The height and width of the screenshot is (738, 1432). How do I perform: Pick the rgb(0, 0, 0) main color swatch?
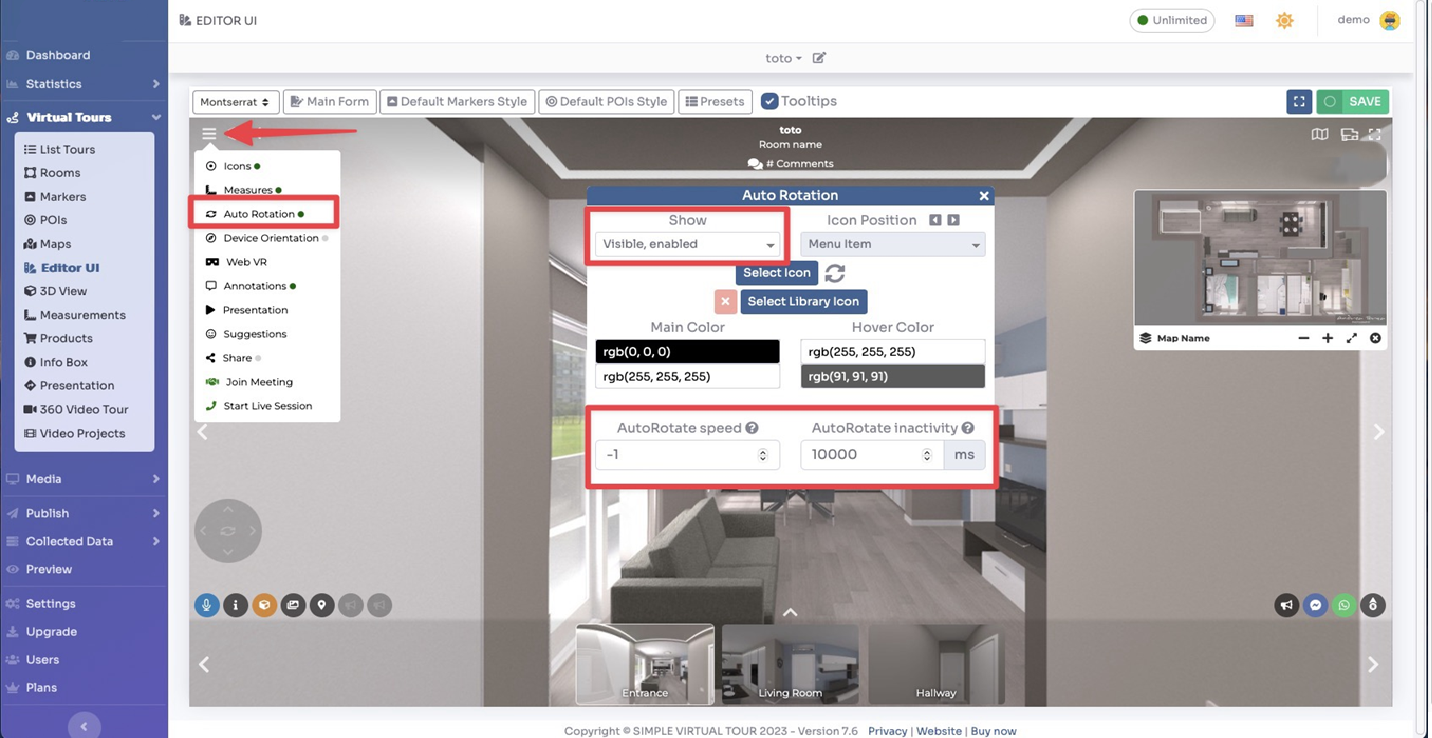(687, 351)
